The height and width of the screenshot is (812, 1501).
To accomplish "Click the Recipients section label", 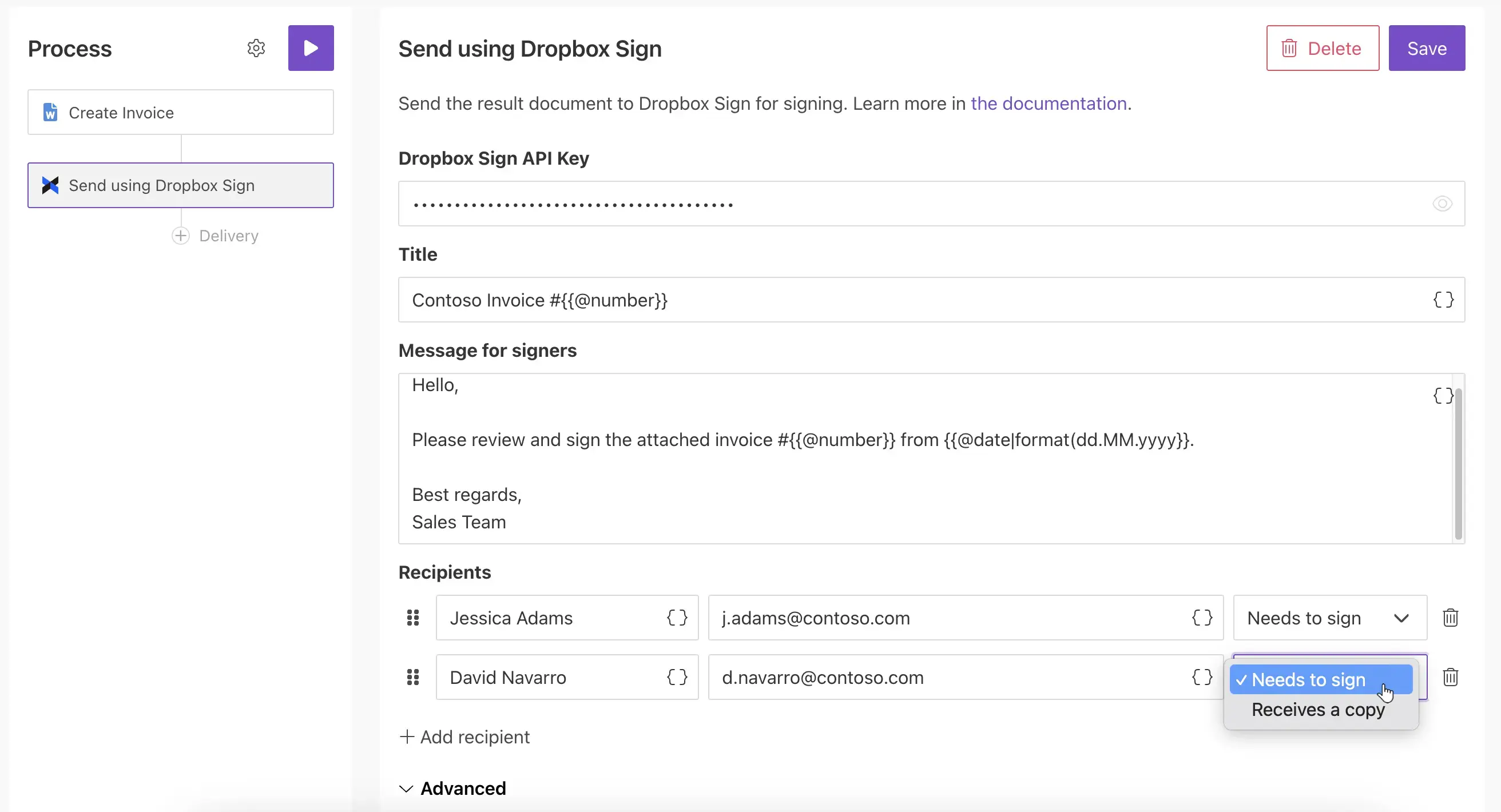I will [x=444, y=572].
